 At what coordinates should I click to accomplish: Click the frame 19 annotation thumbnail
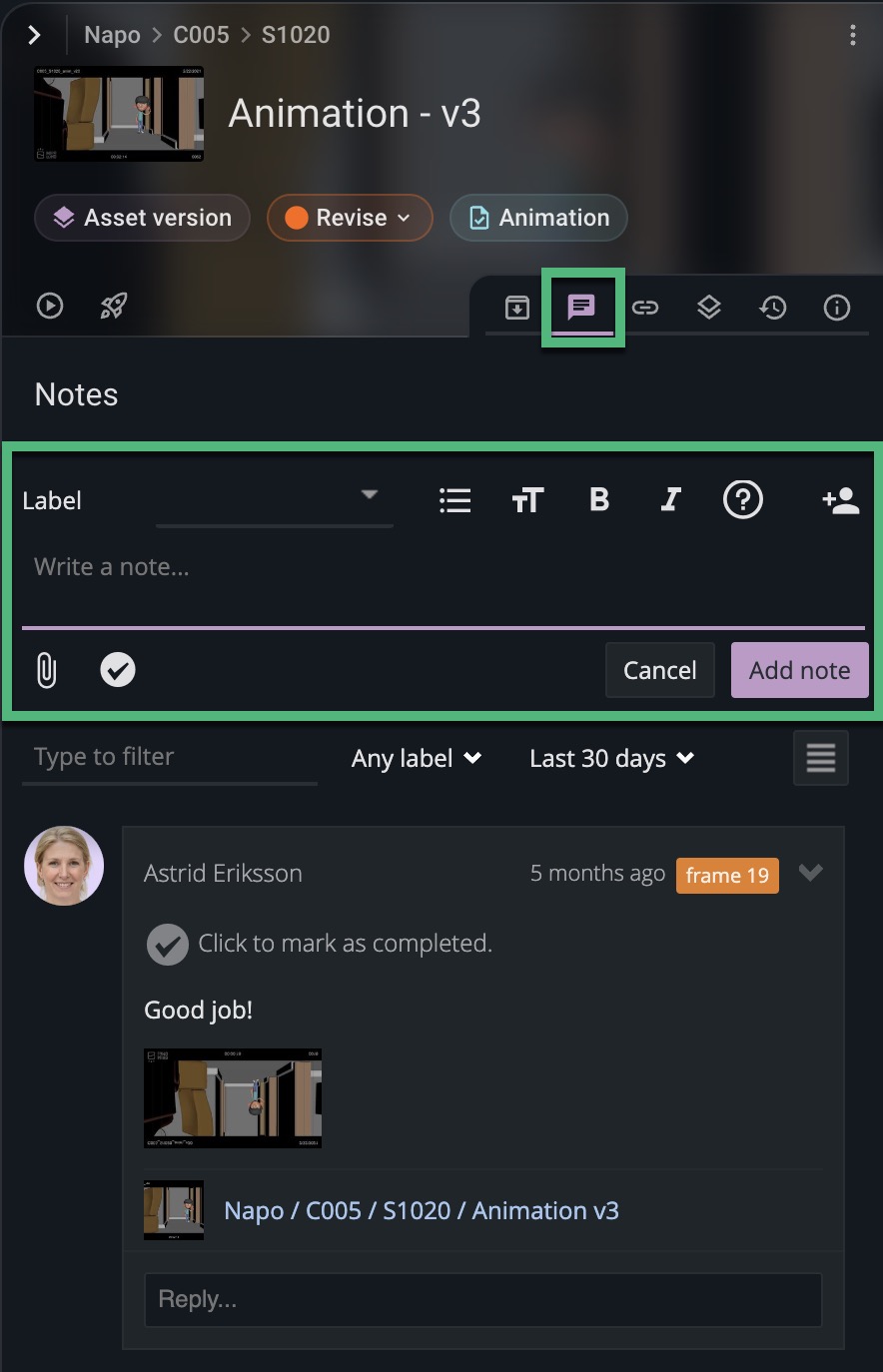tap(232, 1098)
